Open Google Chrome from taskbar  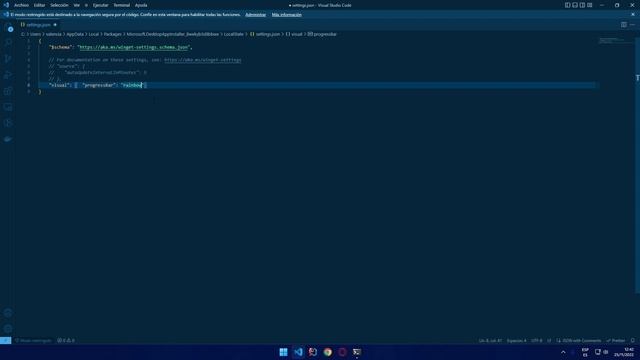(327, 352)
